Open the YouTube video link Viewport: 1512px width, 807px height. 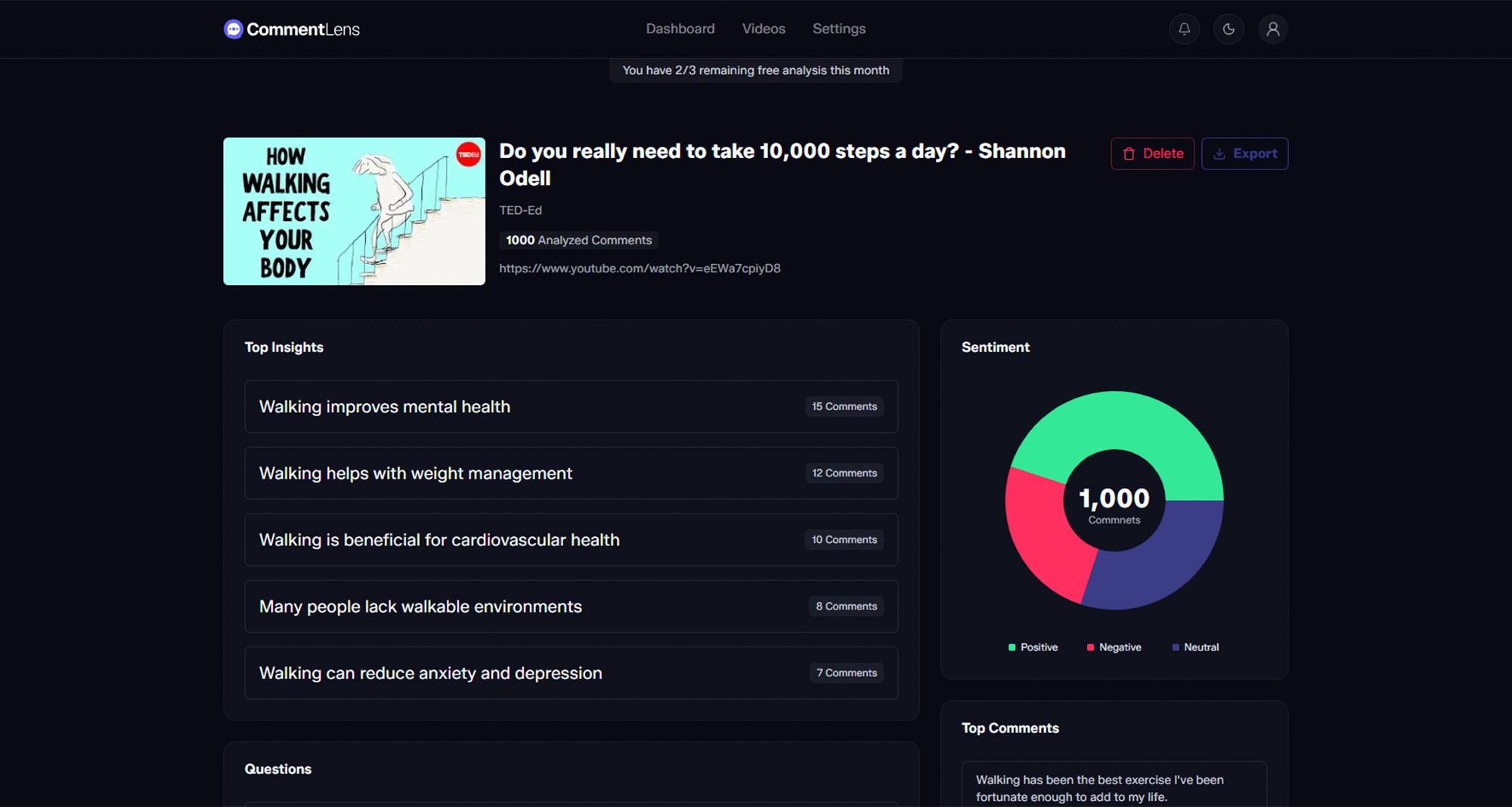(640, 268)
